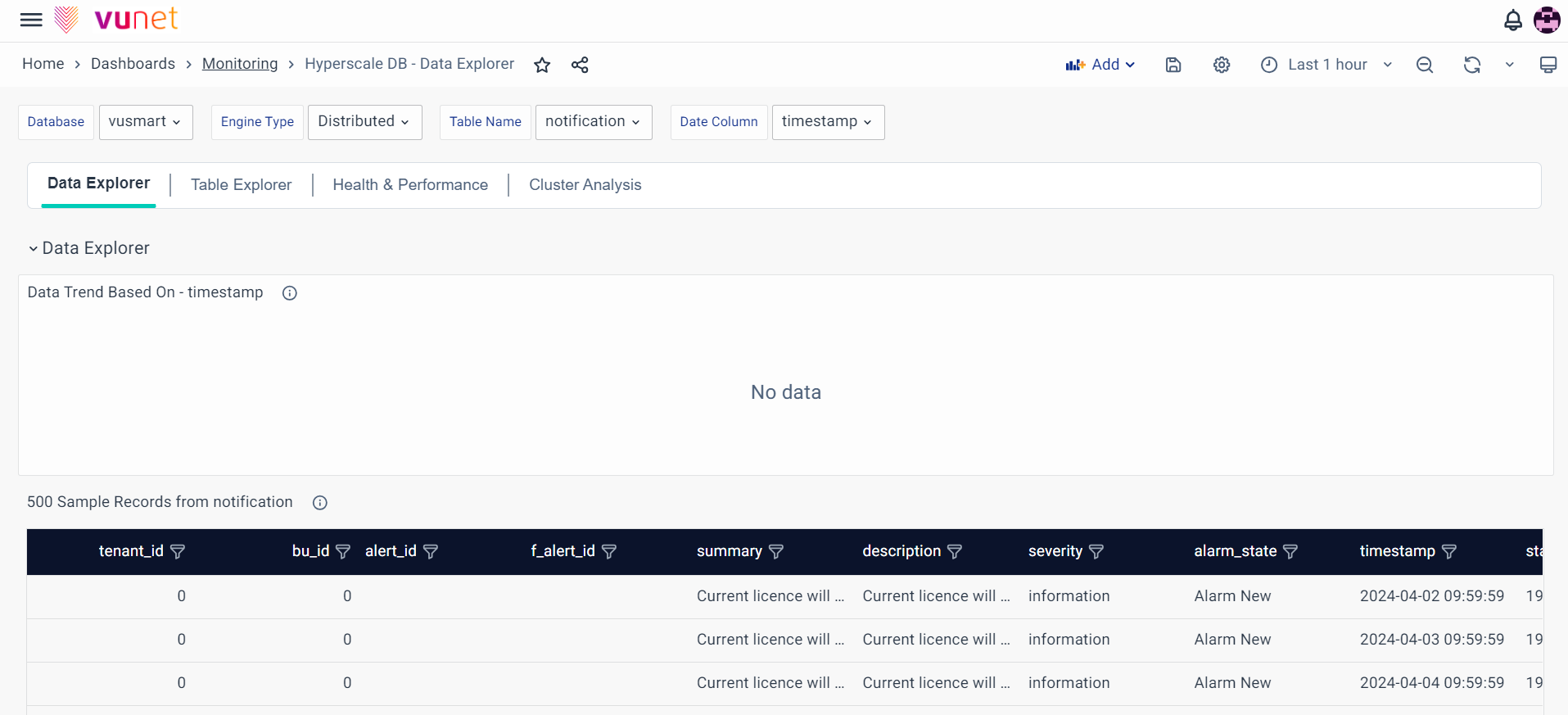Save the dashboard using disk icon

[x=1173, y=65]
